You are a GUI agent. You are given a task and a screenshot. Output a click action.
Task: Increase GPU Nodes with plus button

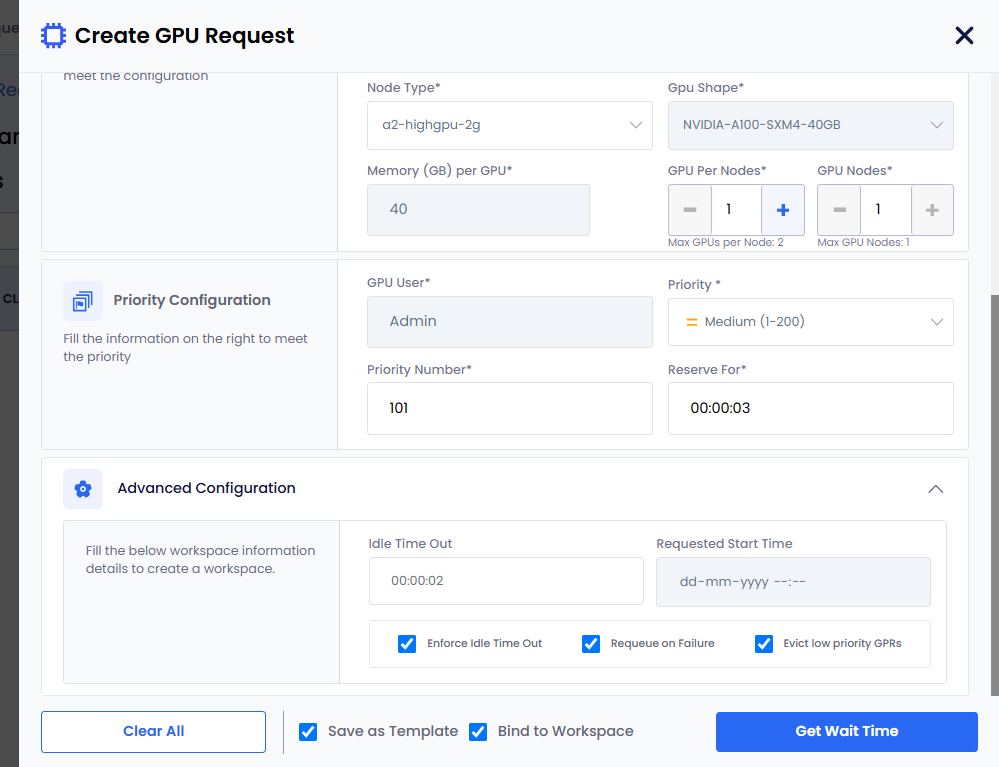[x=932, y=210]
